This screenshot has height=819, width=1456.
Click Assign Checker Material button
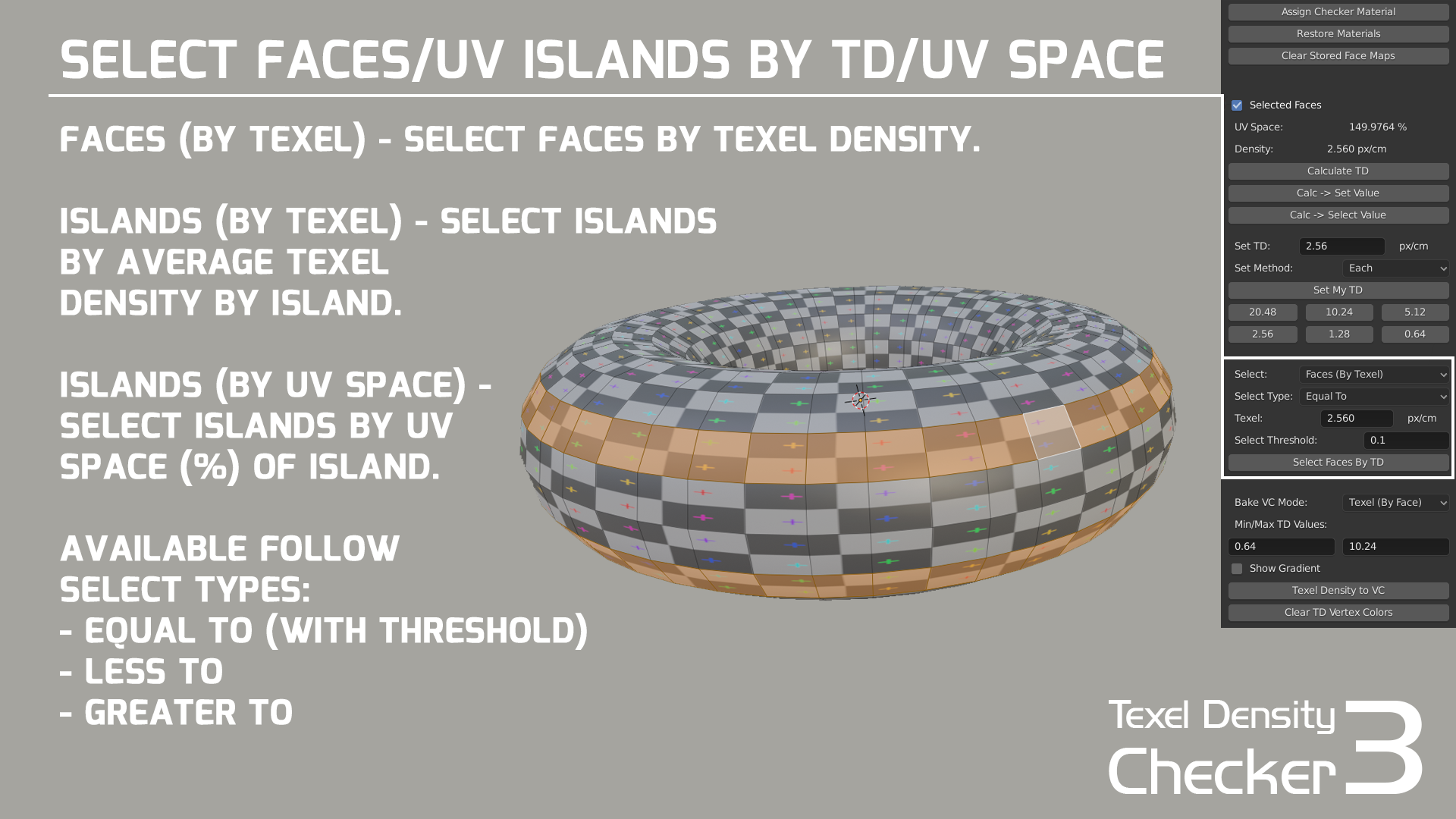pyautogui.click(x=1338, y=11)
